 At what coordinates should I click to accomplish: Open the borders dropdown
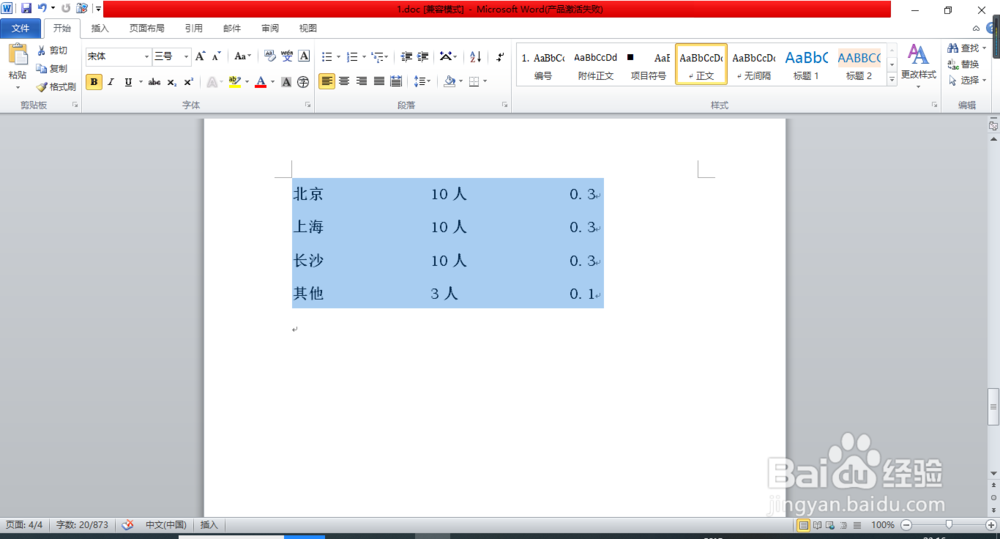[x=485, y=82]
